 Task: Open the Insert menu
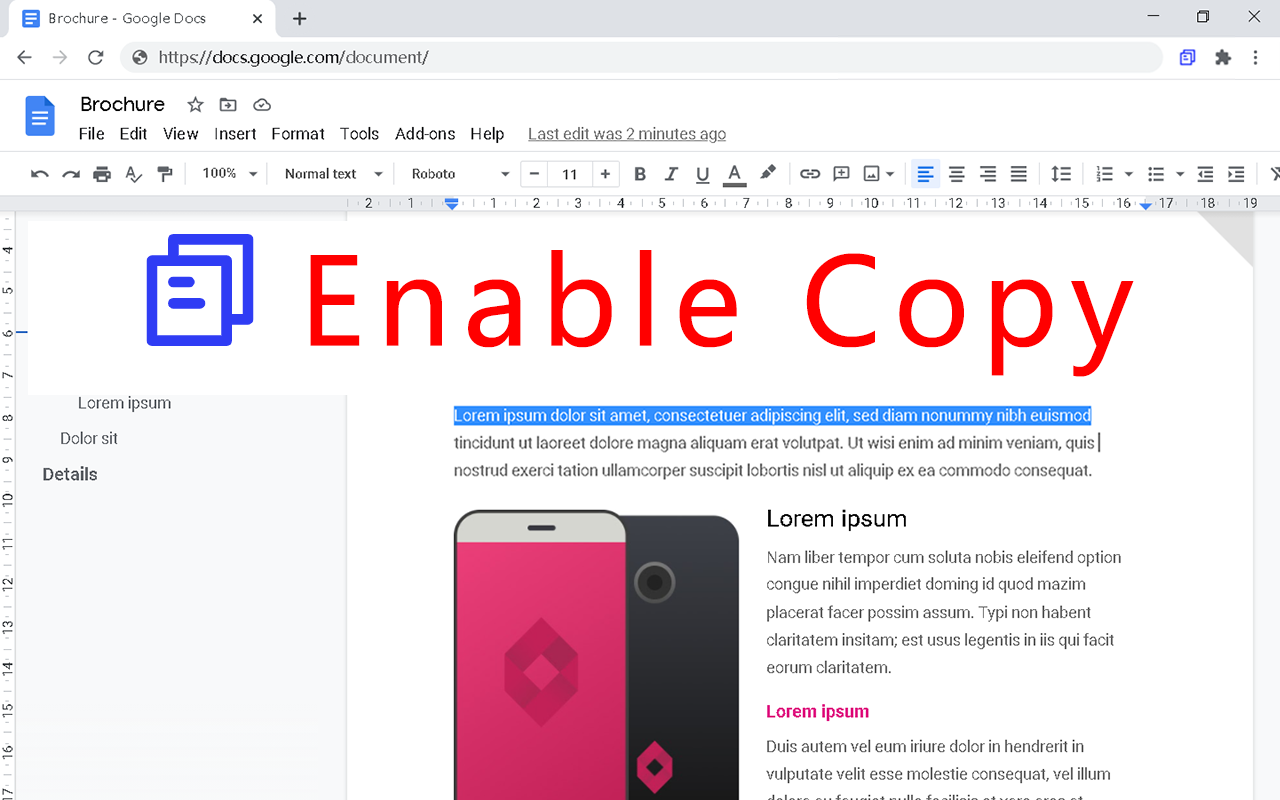click(x=235, y=134)
